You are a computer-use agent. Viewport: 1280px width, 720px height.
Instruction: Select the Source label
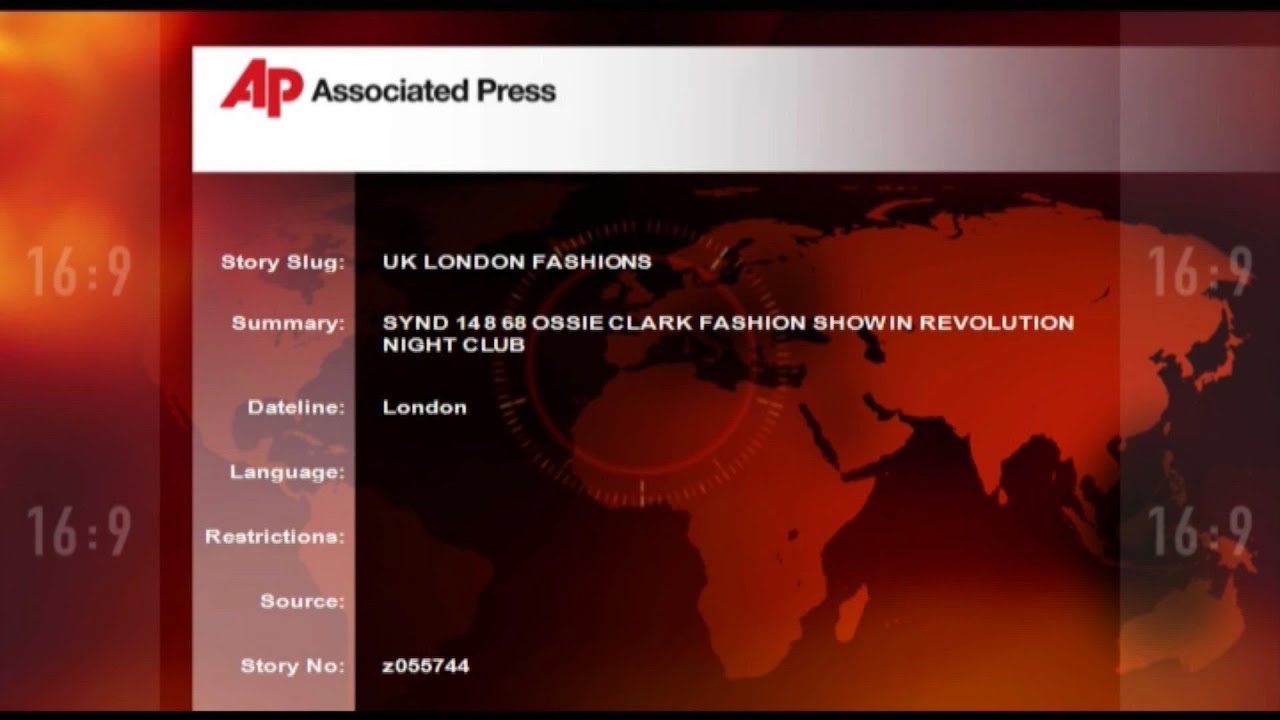pos(302,601)
